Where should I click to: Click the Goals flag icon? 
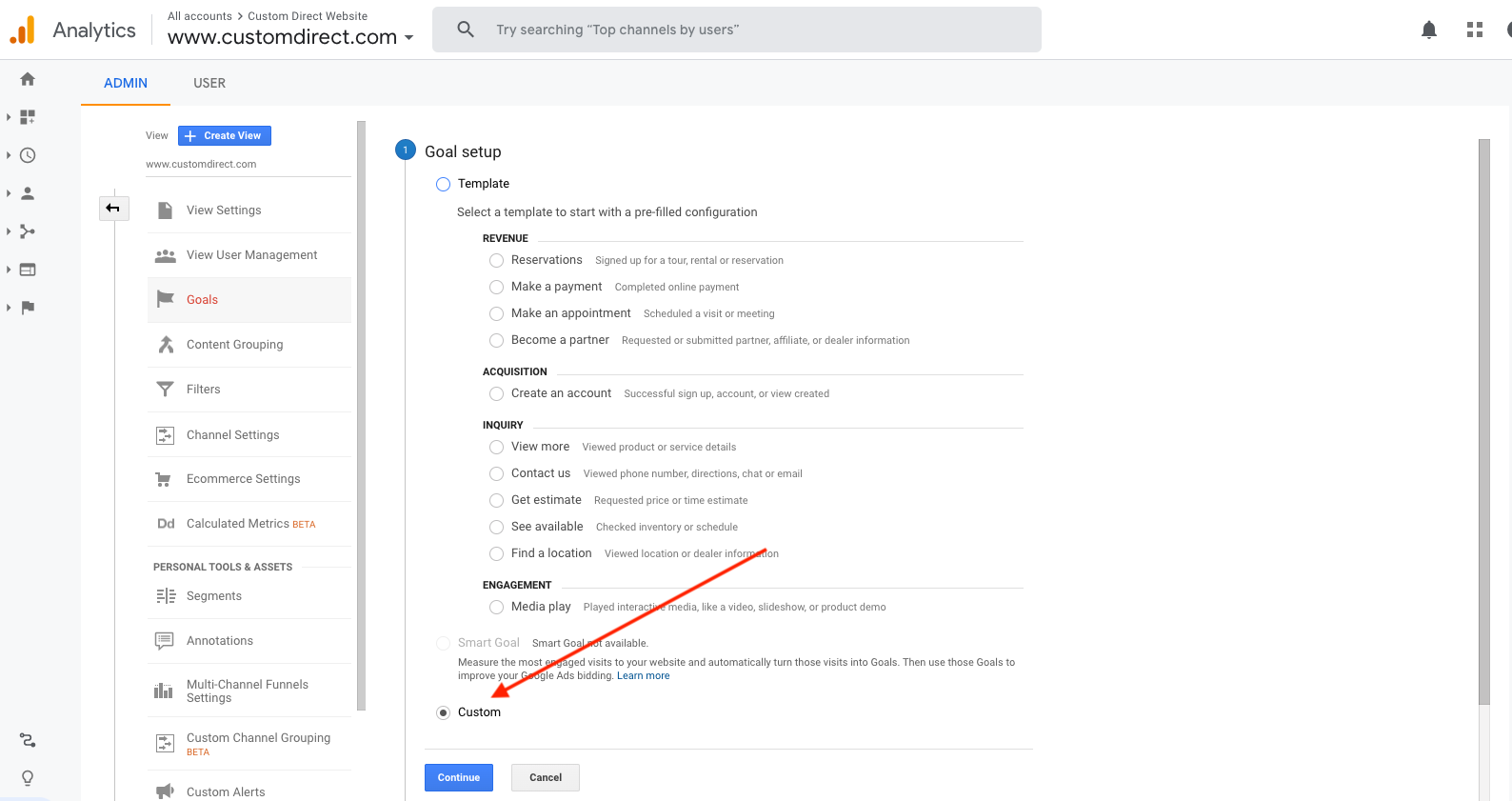166,299
